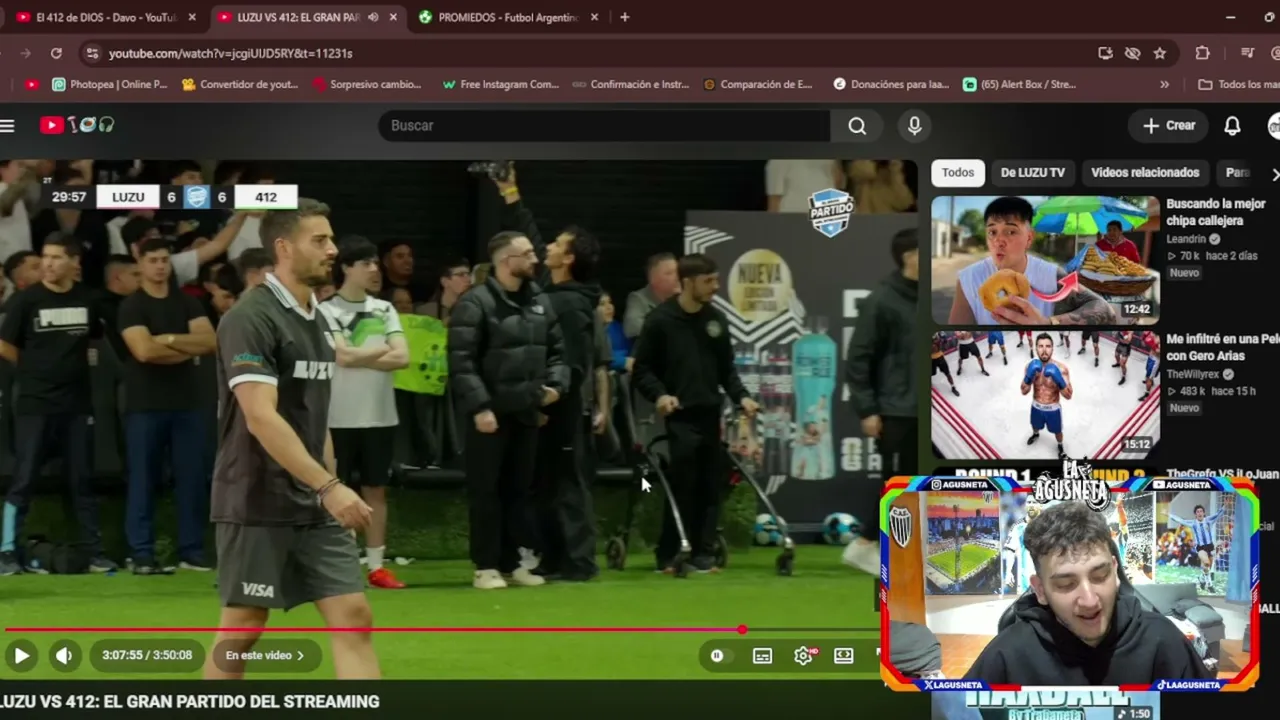Open the 'Todos los marcadores' folder
Viewport: 1280px width, 720px height.
pyautogui.click(x=1239, y=85)
